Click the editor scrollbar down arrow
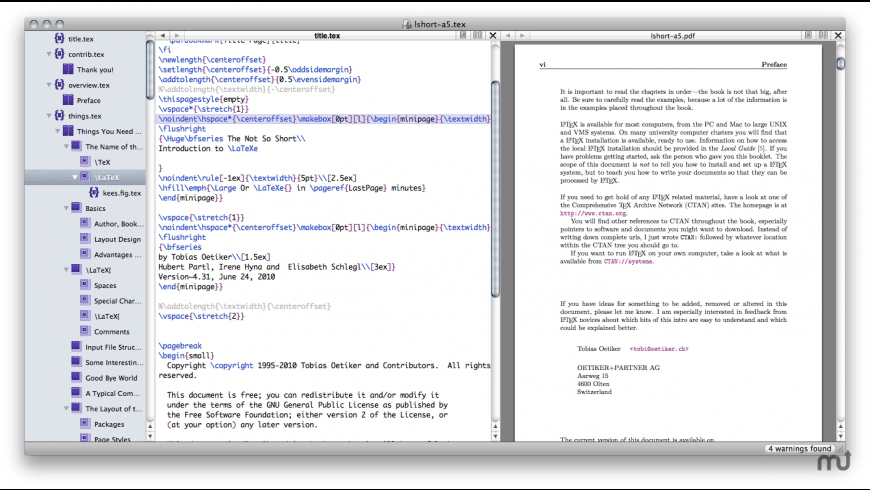This screenshot has width=870, height=490. (495, 436)
